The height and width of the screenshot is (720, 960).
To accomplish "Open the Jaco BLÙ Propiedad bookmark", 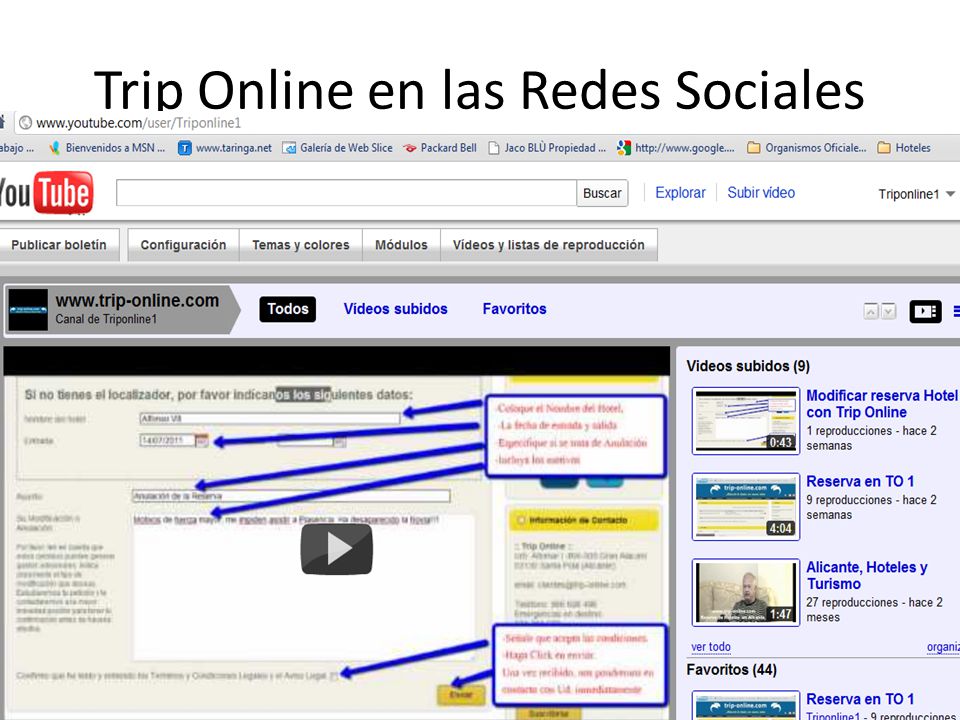I will 547,148.
